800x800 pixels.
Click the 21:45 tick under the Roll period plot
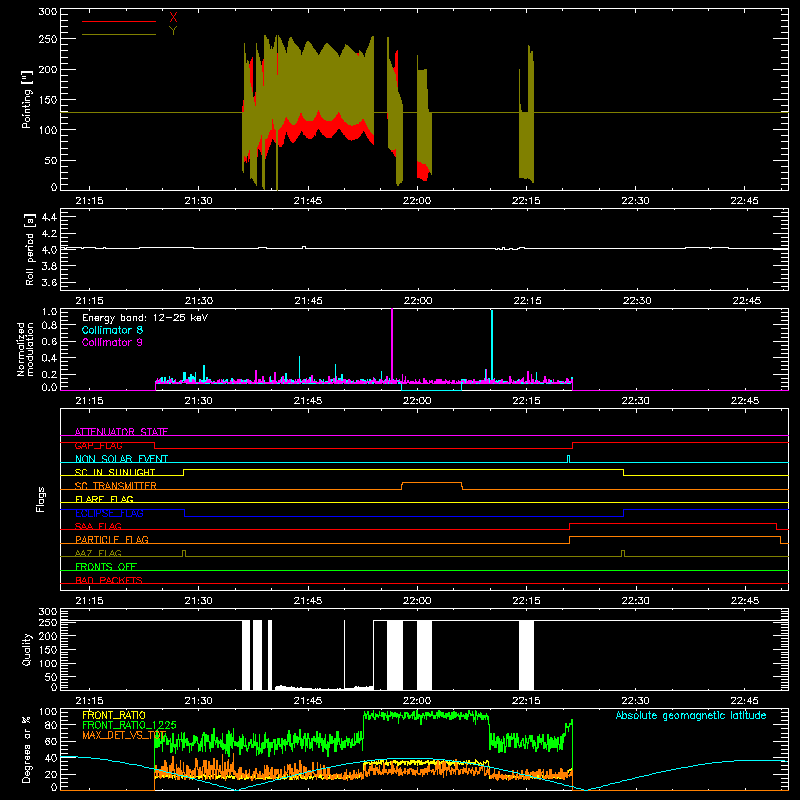(308, 301)
